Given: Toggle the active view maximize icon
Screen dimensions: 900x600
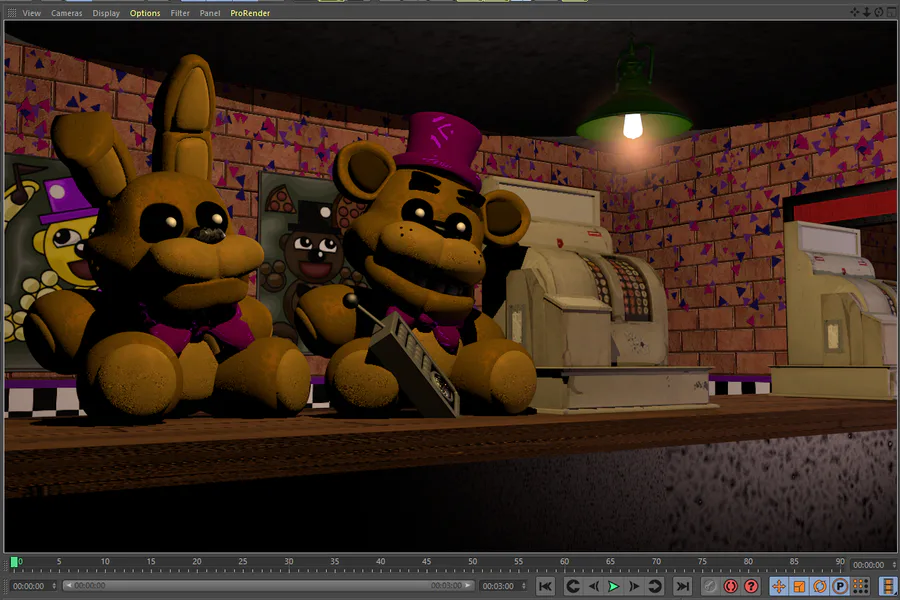Looking at the screenshot, I should pos(891,11).
